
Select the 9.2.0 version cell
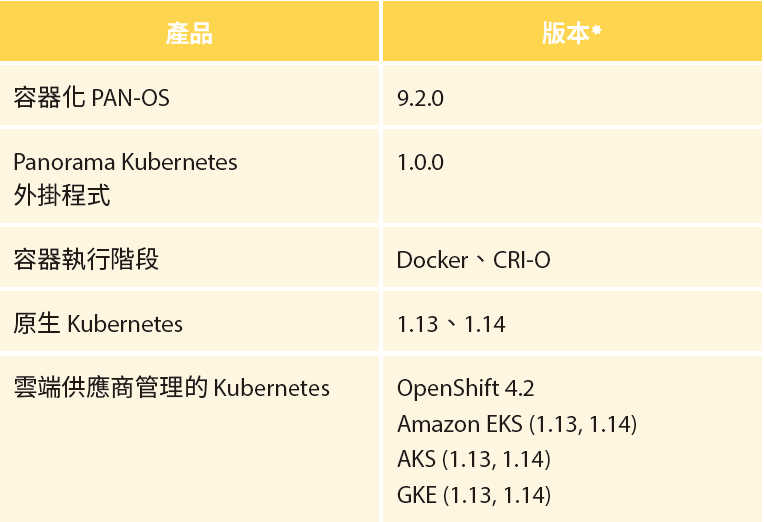[x=420, y=98]
